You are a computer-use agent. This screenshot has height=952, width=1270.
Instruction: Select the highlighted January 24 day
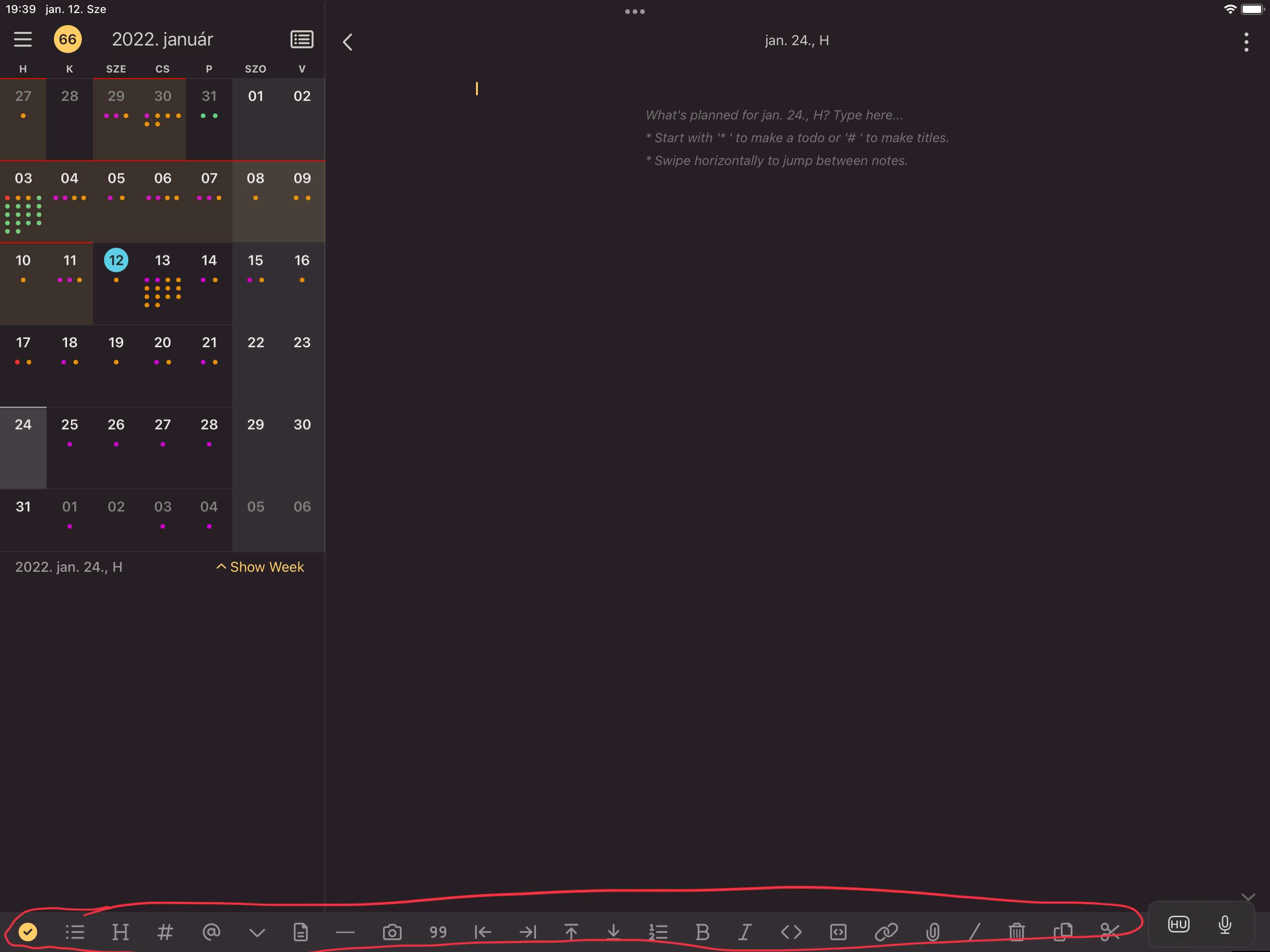coord(23,447)
